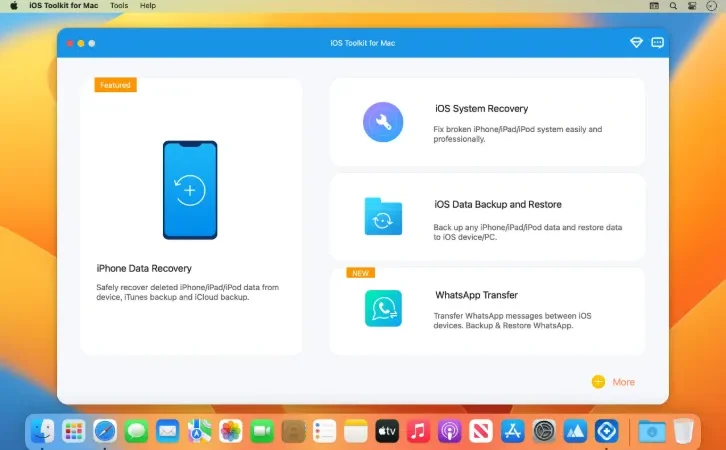This screenshot has width=726, height=450.
Task: Open Spotlight search in the menu bar
Action: (x=673, y=6)
